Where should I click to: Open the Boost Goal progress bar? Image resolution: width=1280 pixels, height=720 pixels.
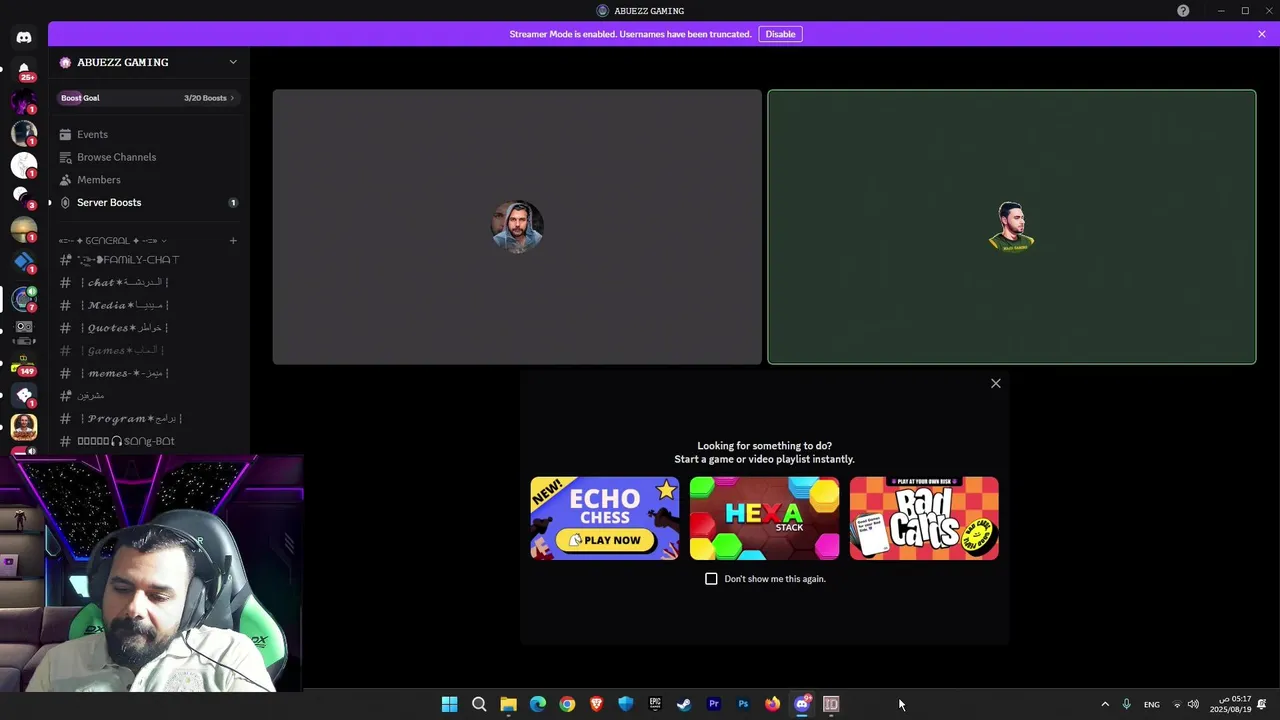[149, 98]
